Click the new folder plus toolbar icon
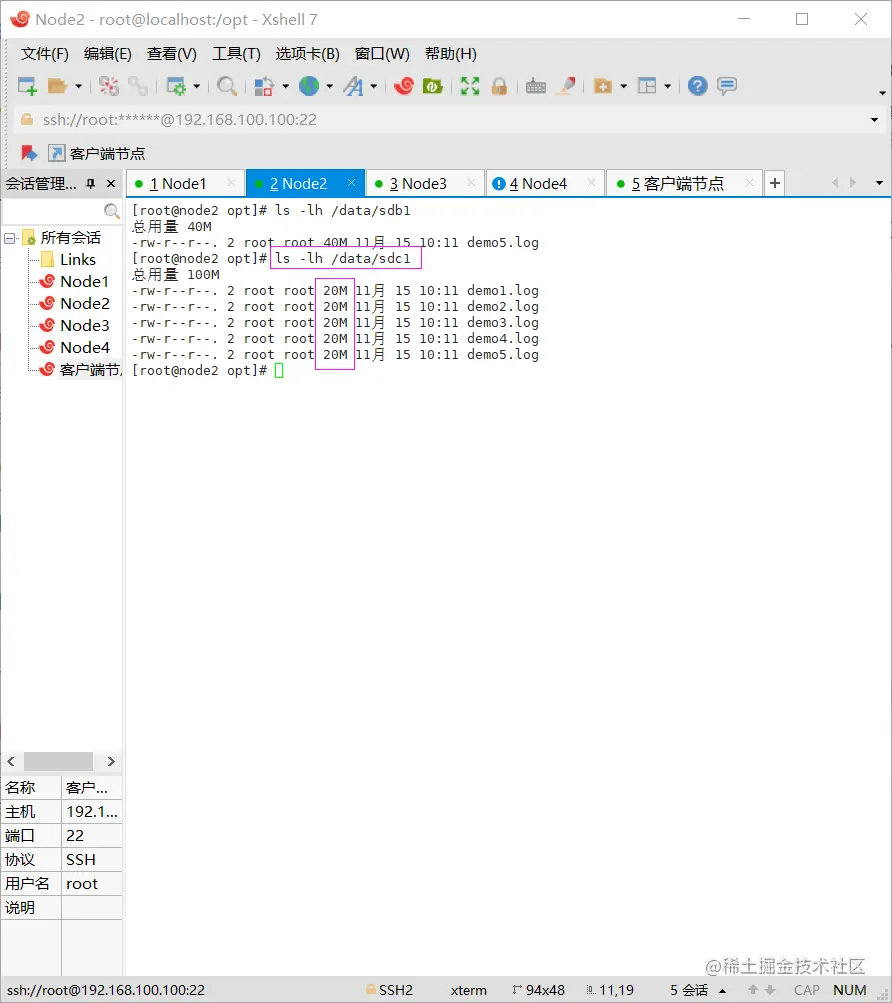 603,85
